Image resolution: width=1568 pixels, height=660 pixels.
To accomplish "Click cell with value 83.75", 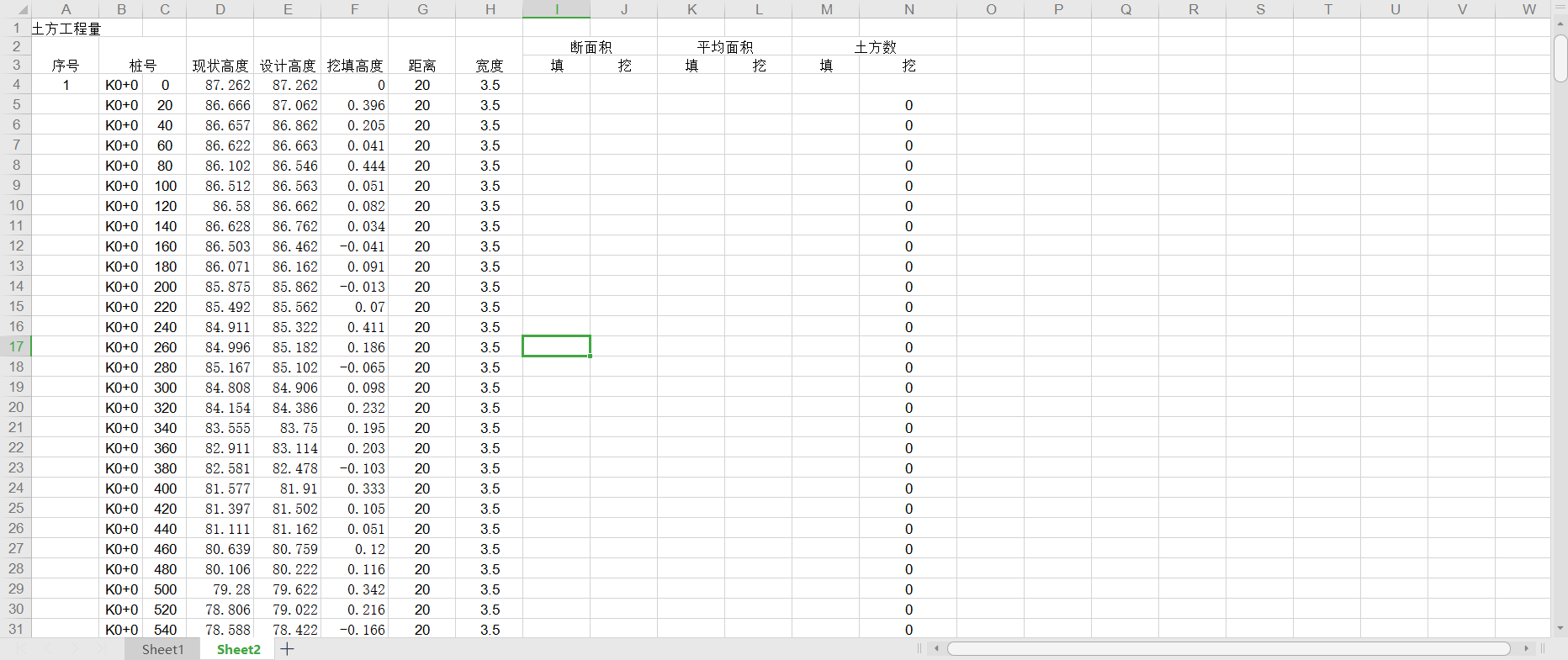I will [x=288, y=428].
